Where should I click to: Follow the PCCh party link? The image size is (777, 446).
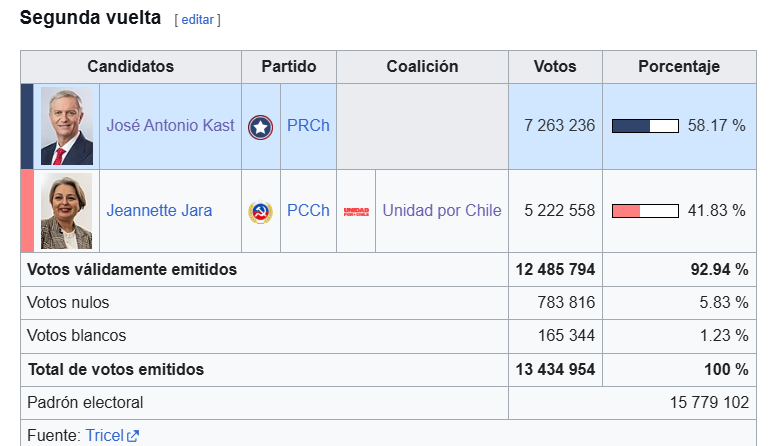[x=308, y=210]
